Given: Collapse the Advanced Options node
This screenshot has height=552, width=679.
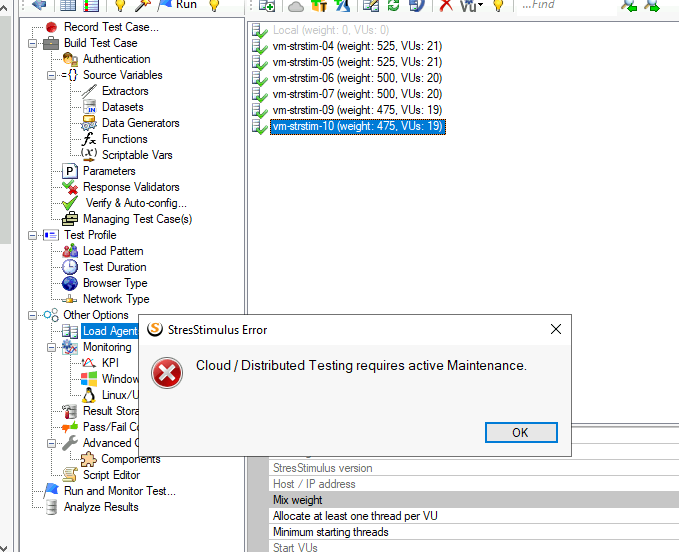Looking at the screenshot, I should click(52, 443).
